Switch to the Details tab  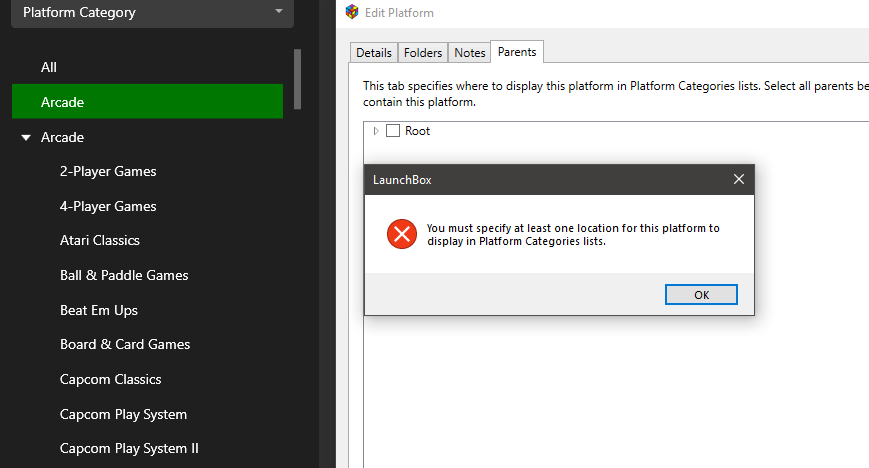point(374,53)
